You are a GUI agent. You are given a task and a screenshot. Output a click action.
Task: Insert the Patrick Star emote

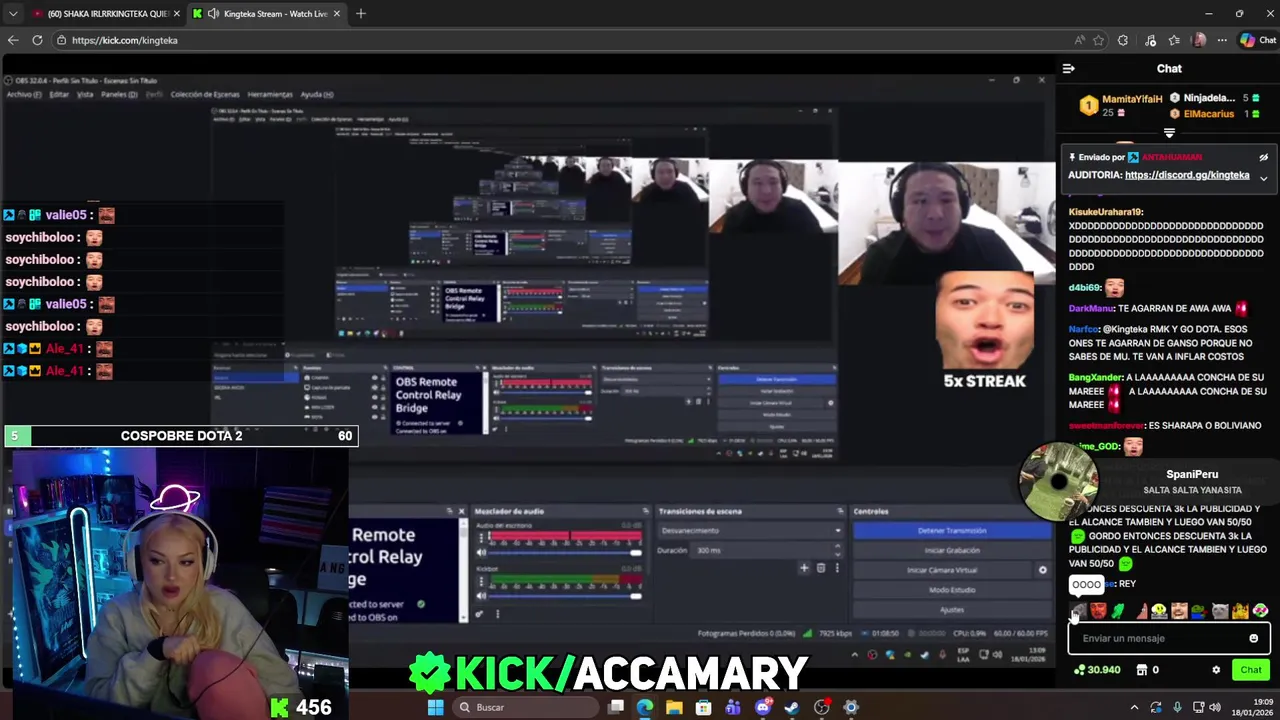[1142, 611]
